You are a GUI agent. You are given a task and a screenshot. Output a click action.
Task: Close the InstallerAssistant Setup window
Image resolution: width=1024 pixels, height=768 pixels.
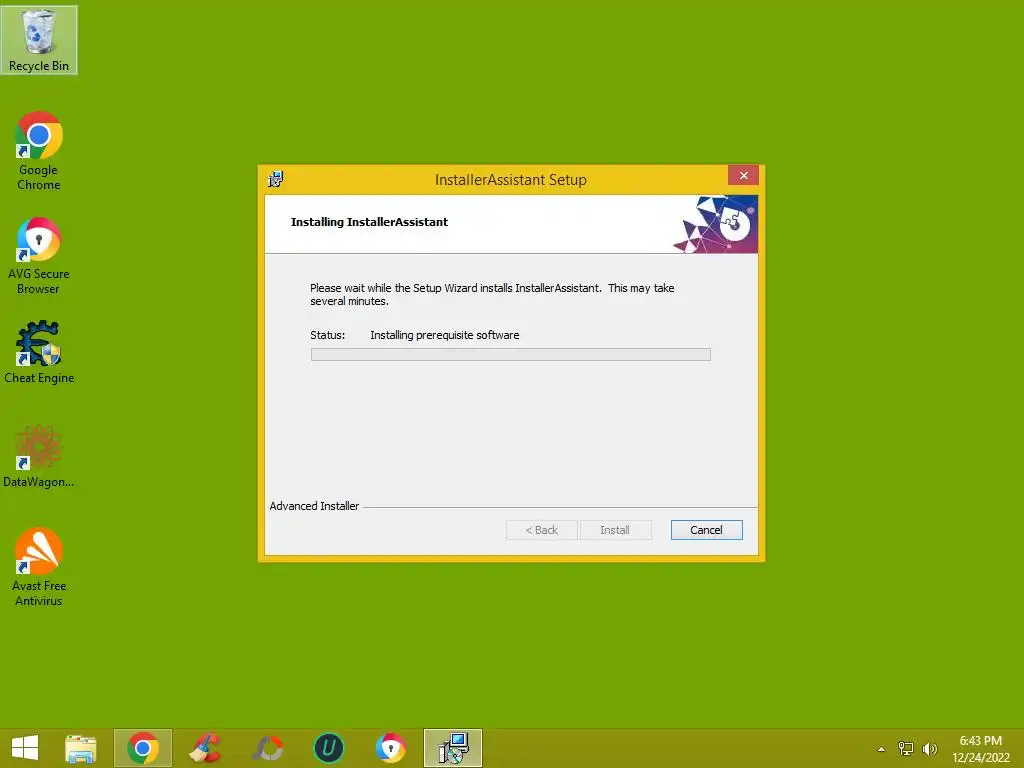pos(743,175)
